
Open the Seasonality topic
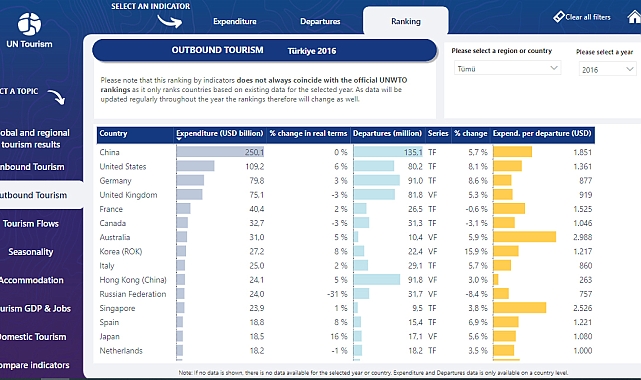point(31,252)
